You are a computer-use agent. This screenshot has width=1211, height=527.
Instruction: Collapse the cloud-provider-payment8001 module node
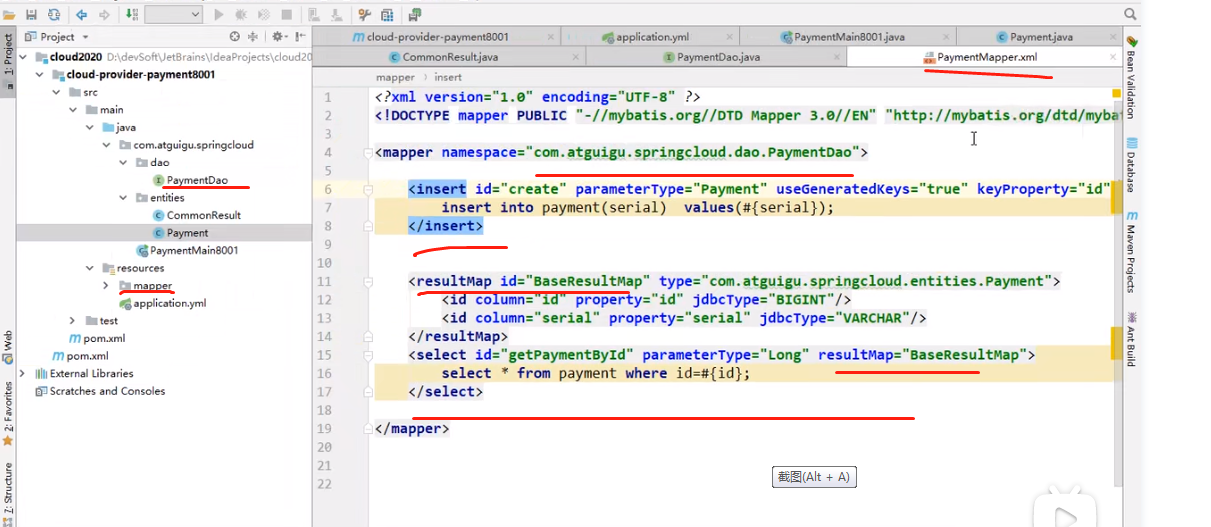[x=39, y=75]
